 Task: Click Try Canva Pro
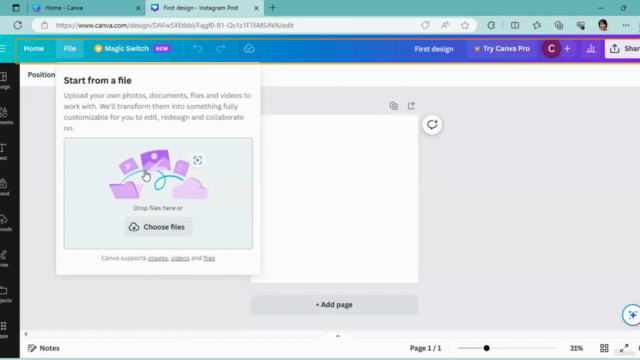point(502,49)
